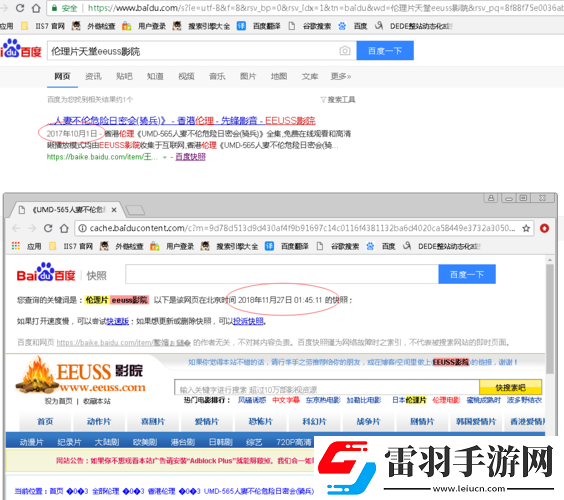Open the apps grid icon in the lower bookmarks bar

click(15, 246)
